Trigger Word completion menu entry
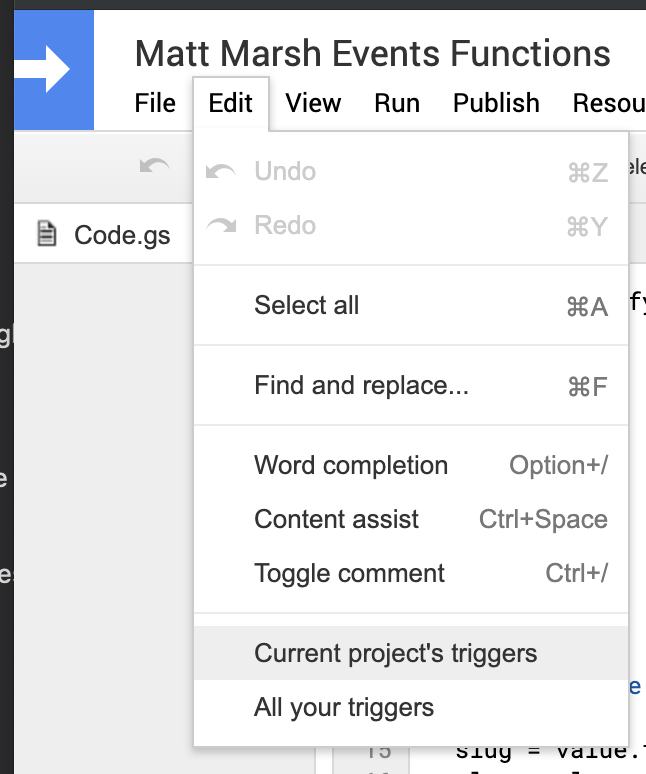The height and width of the screenshot is (774, 646). tap(351, 466)
